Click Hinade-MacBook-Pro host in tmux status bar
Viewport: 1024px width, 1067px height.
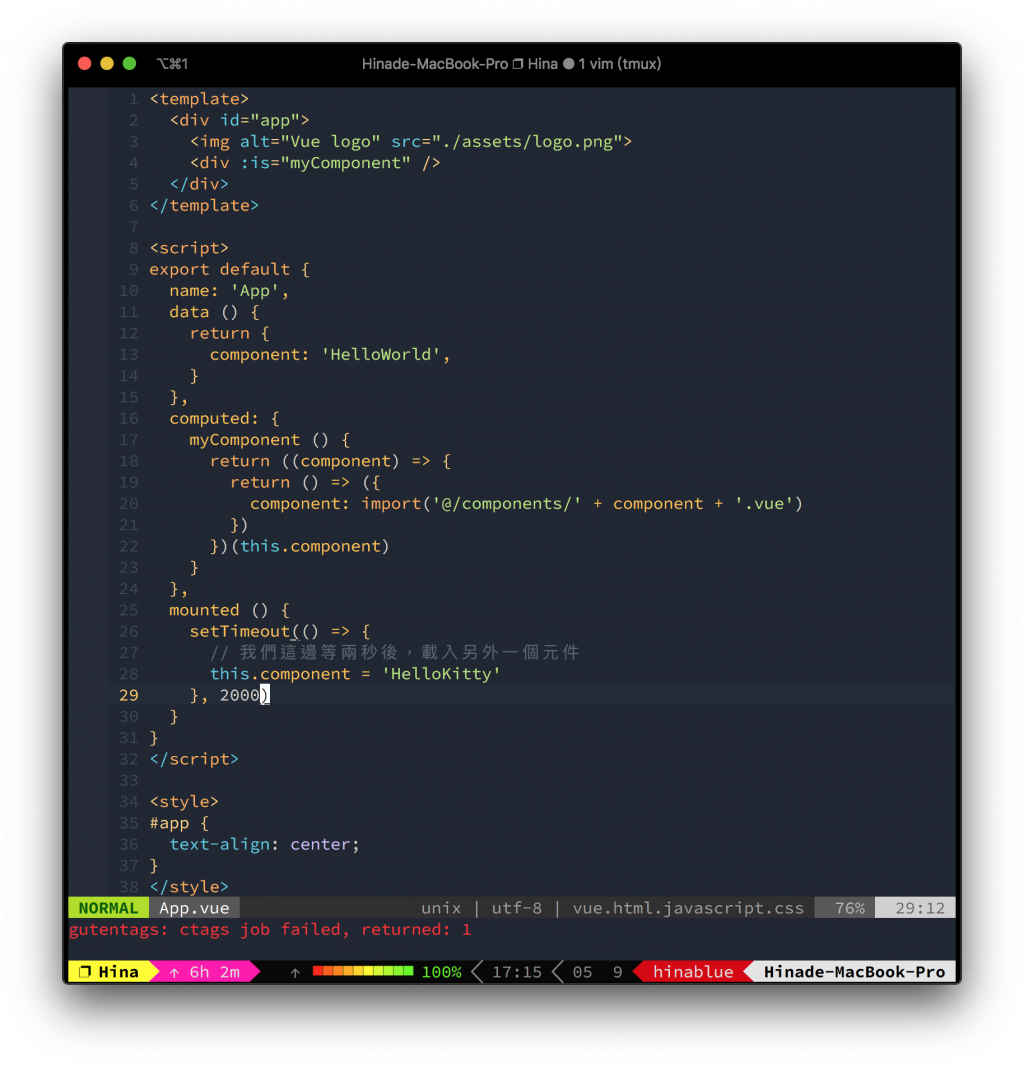pos(855,972)
